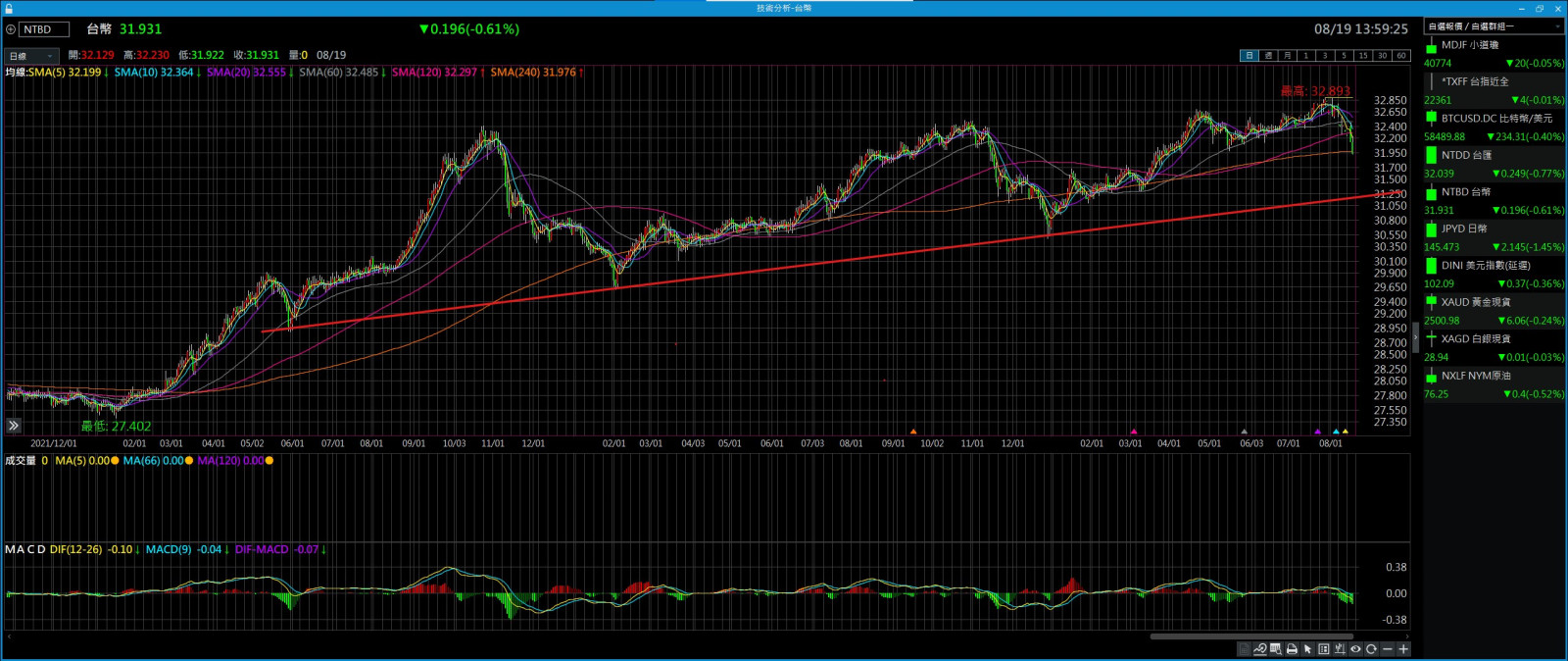1568x661 pixels.
Task: Click the refresh chart icon
Action: tap(1371, 649)
